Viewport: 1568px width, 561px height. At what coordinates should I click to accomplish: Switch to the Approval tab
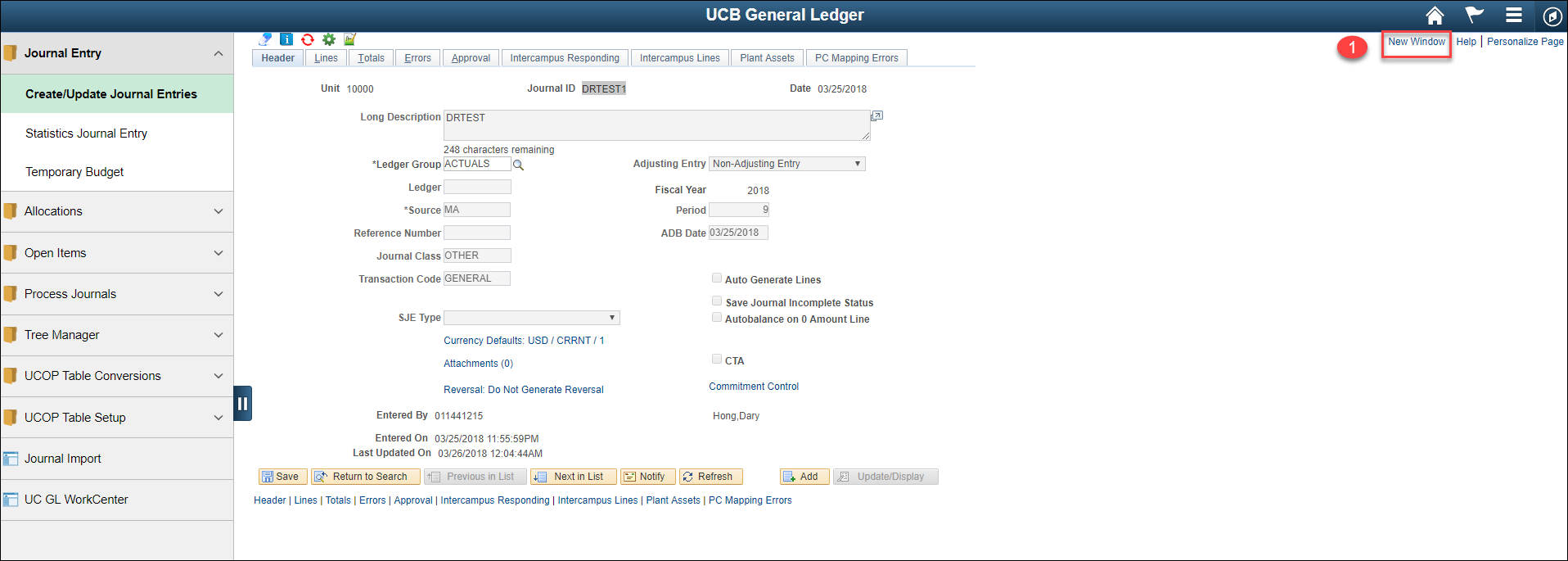pos(471,58)
